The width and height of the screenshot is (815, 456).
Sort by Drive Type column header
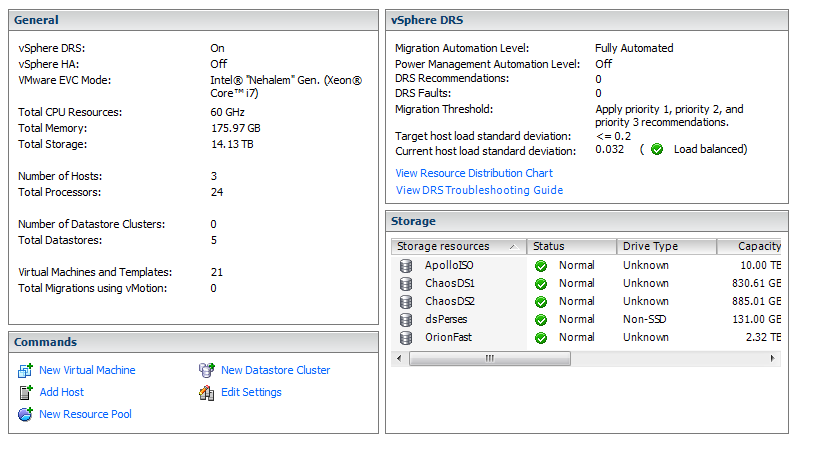pyautogui.click(x=666, y=246)
